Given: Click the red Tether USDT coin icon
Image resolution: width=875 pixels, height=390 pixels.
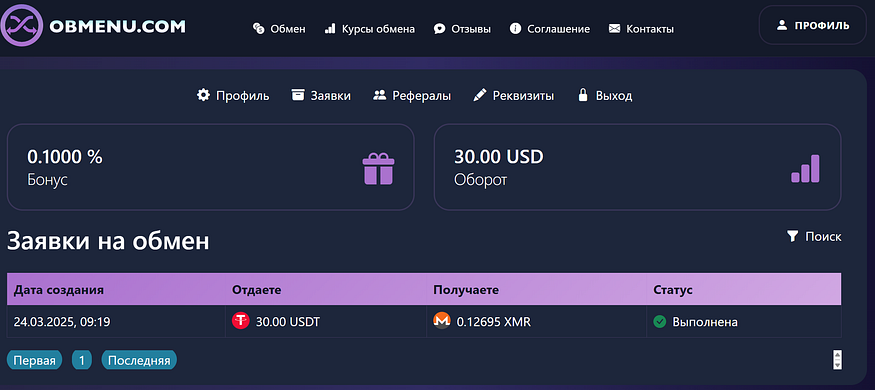Looking at the screenshot, I should click(241, 321).
